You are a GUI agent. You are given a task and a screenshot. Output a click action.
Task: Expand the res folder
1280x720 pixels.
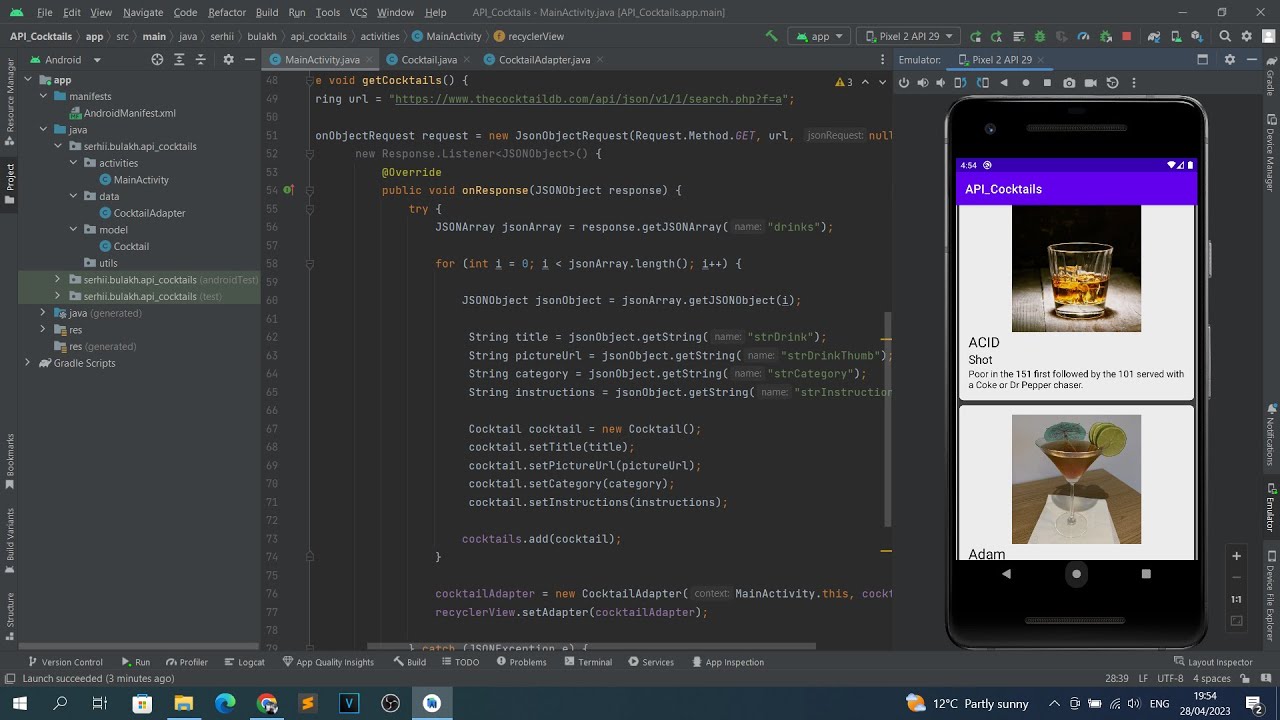tap(42, 330)
